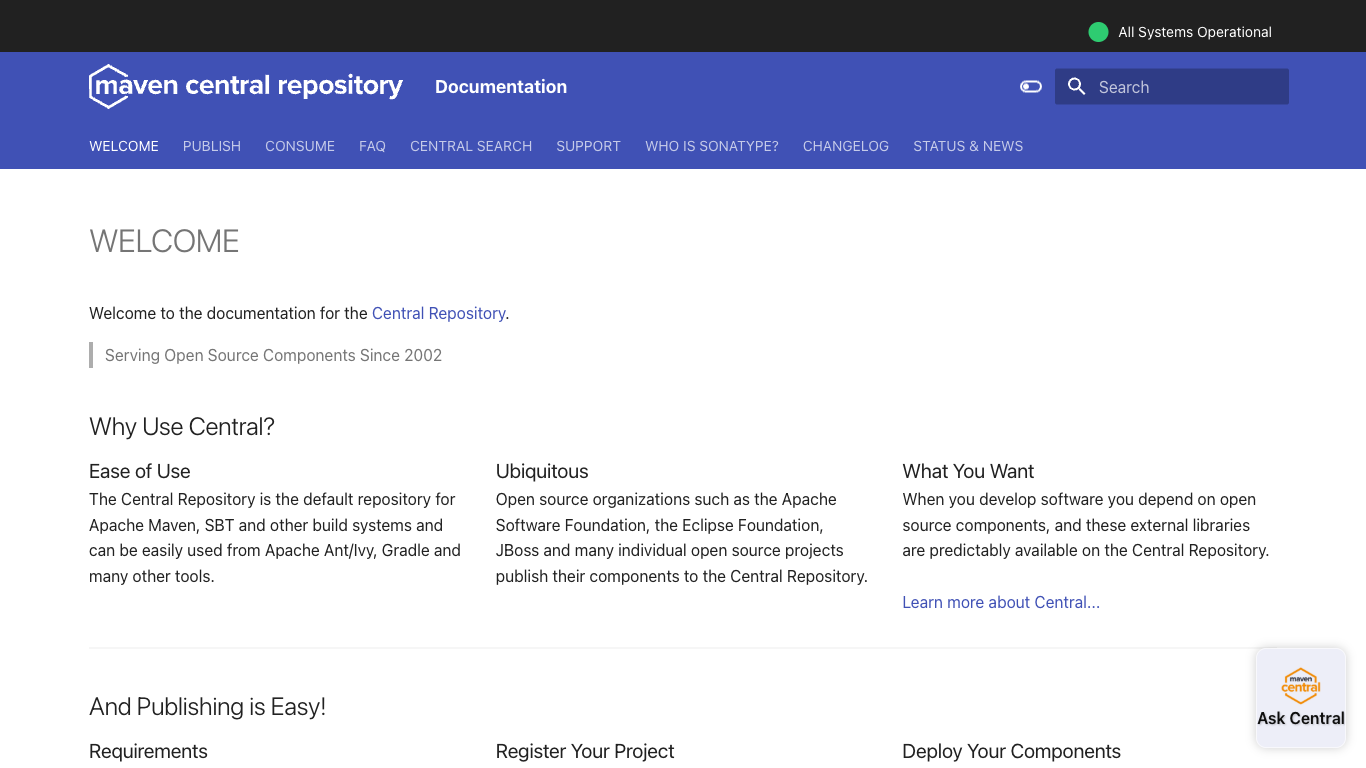Click the Serving Open Source Components quote
The width and height of the screenshot is (1366, 768).
tap(273, 355)
